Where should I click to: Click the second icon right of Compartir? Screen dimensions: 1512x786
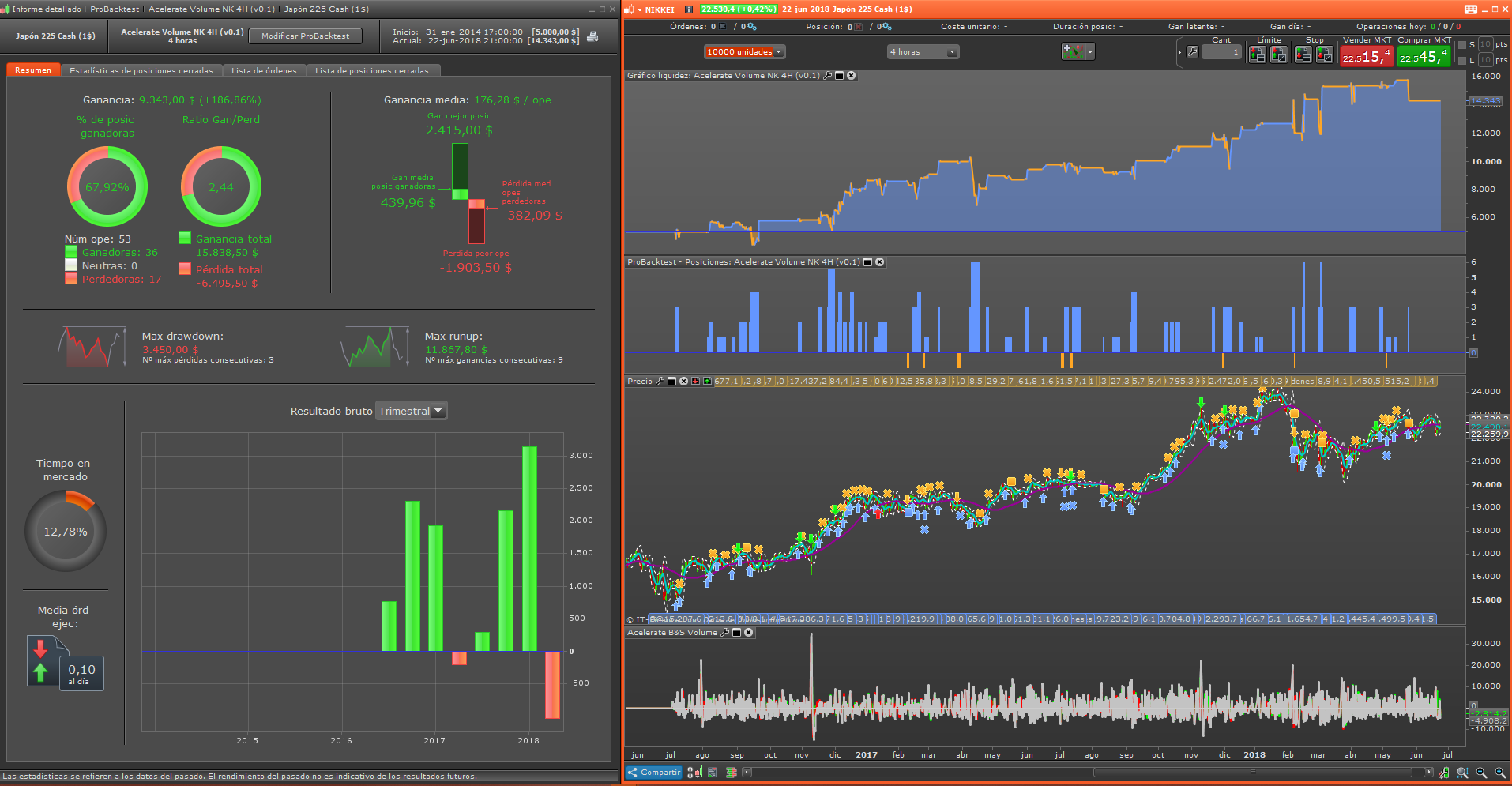[713, 773]
